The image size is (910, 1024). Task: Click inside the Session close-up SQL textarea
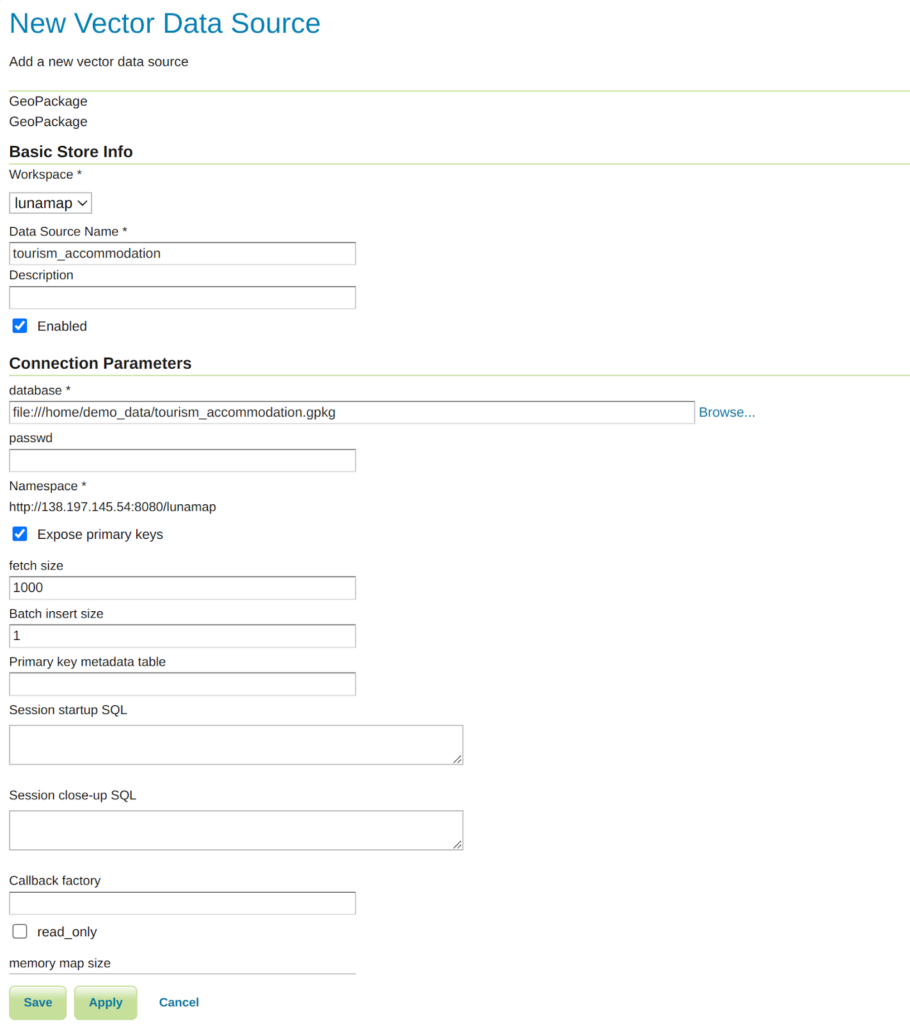pos(235,829)
